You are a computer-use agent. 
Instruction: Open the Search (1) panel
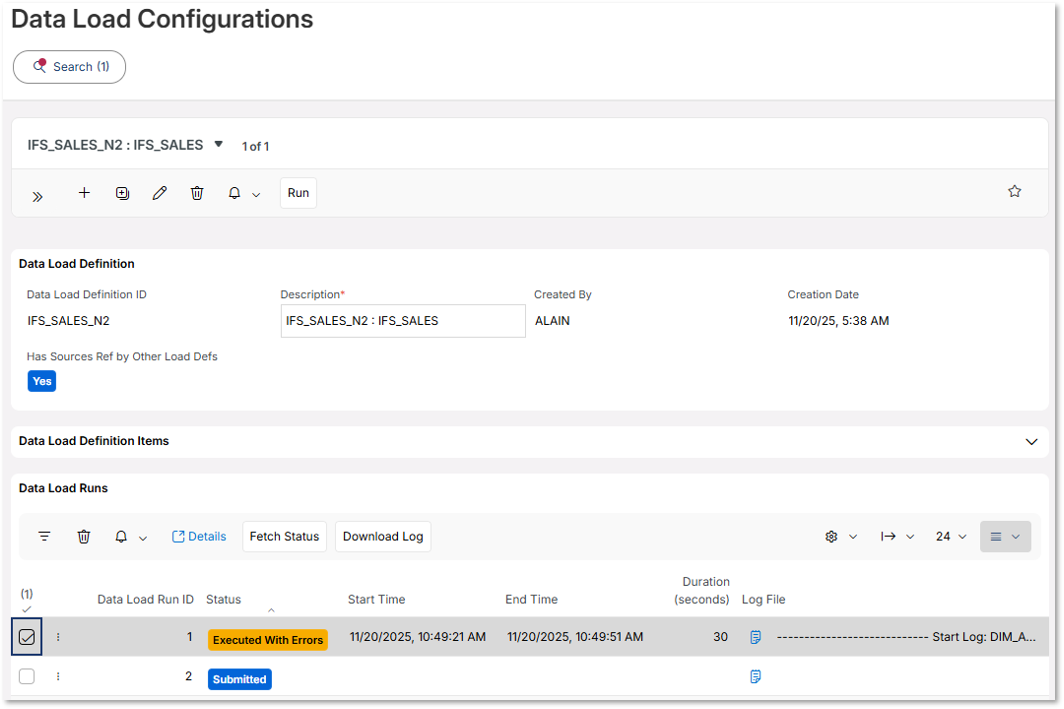[69, 66]
